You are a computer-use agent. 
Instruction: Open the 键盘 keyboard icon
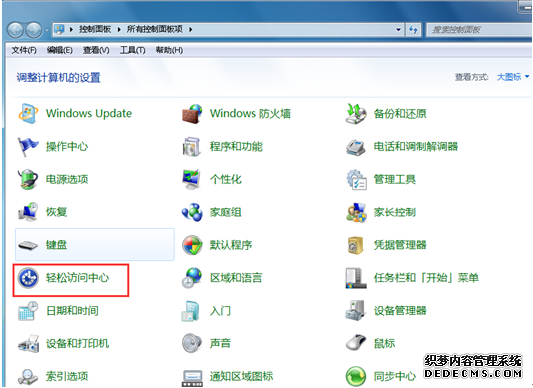click(28, 245)
